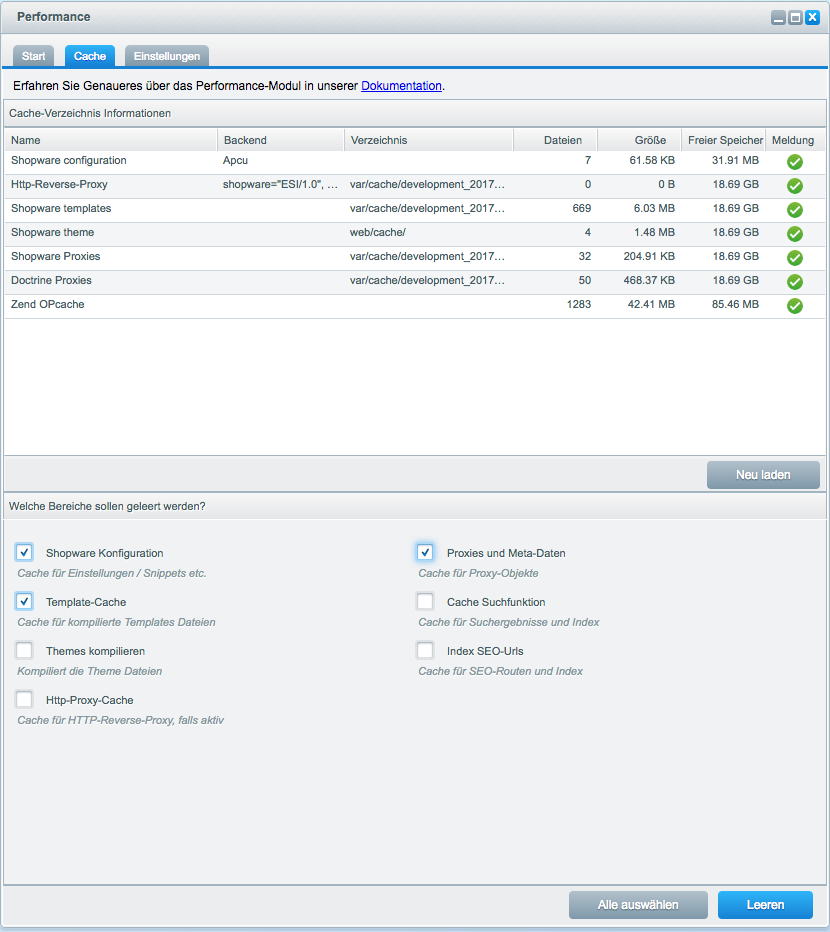Open the Start tab
This screenshot has height=932, width=830.
[x=33, y=56]
